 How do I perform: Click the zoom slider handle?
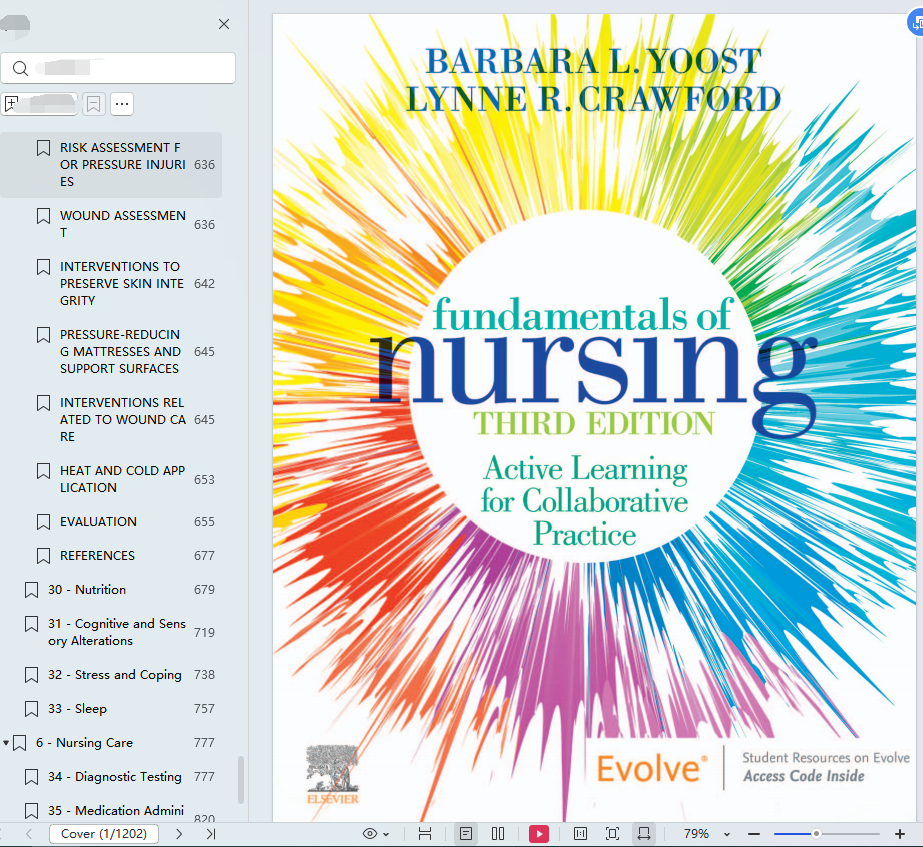click(x=816, y=834)
